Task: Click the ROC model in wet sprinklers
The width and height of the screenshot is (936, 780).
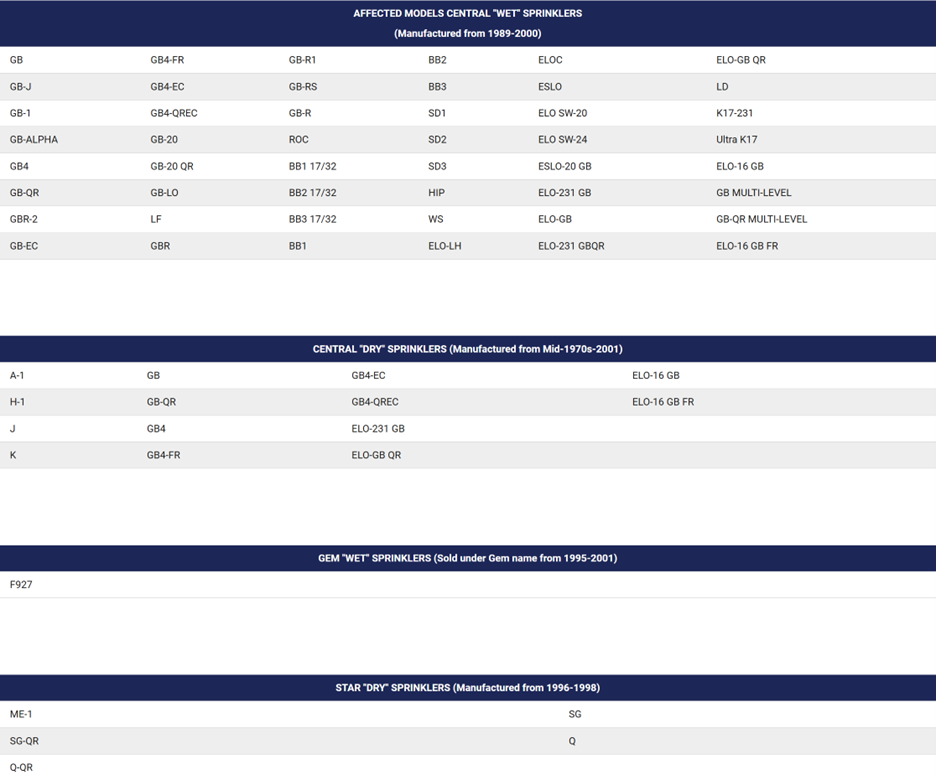Action: 299,140
